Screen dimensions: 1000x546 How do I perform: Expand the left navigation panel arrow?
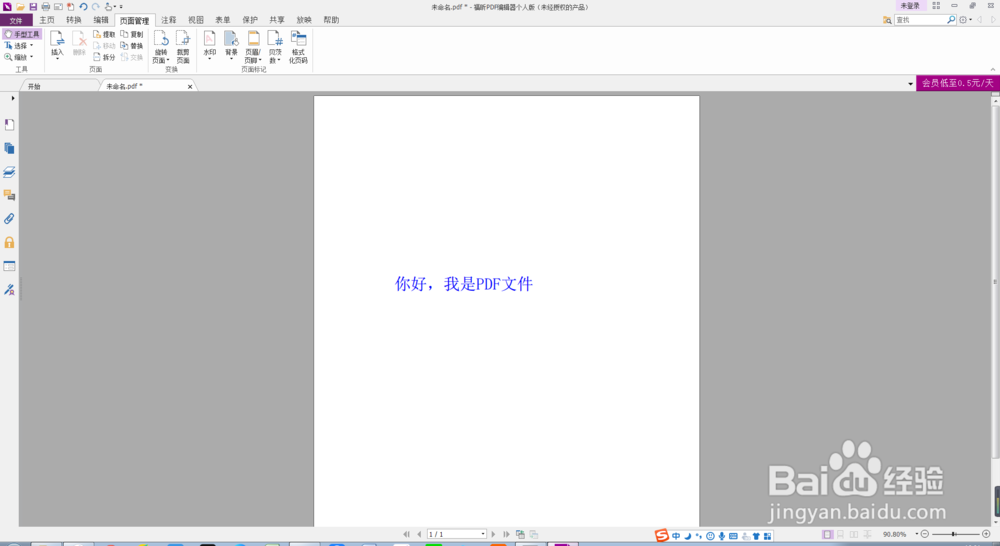pos(13,98)
